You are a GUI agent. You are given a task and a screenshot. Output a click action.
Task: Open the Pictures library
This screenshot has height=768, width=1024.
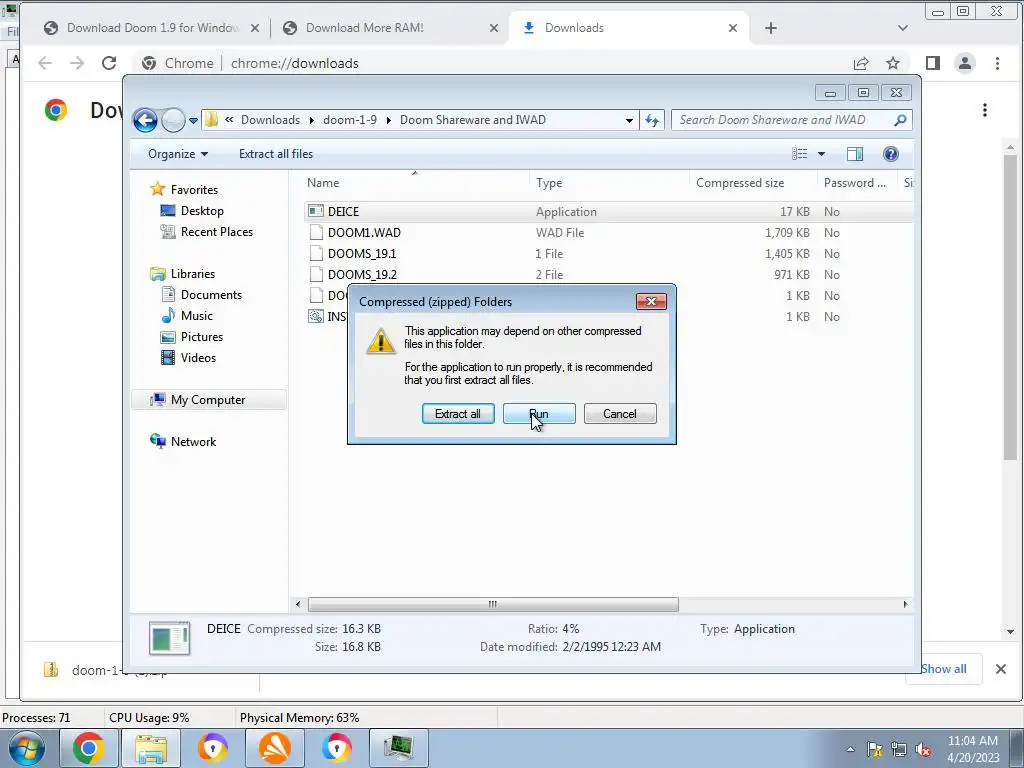(x=202, y=336)
